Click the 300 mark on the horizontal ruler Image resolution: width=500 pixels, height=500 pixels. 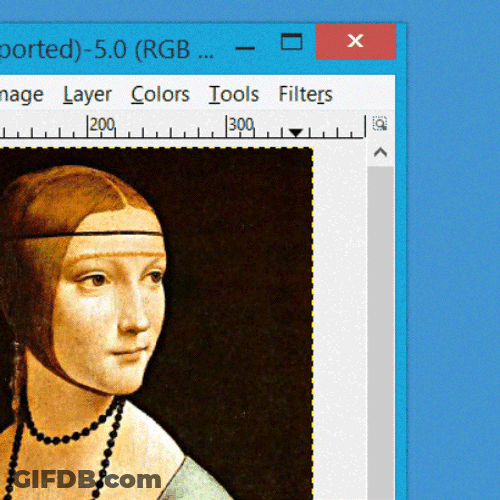click(241, 125)
